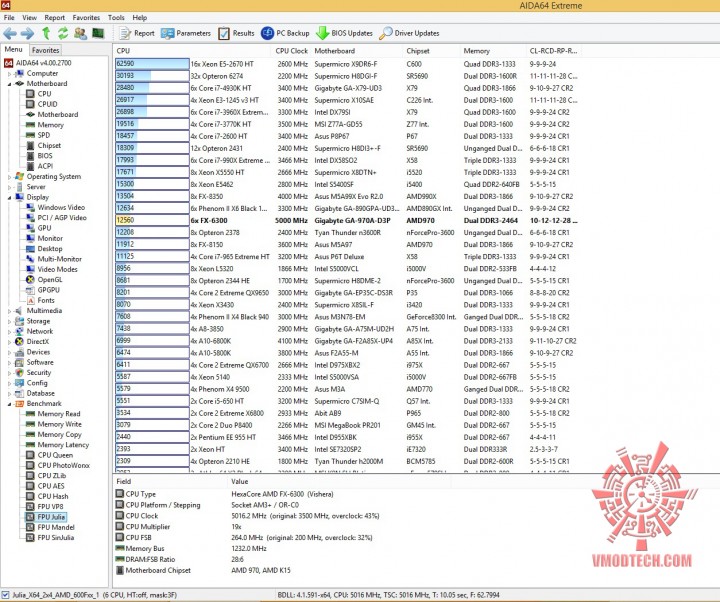Open the Report menu
720x602 pixels.
click(55, 17)
